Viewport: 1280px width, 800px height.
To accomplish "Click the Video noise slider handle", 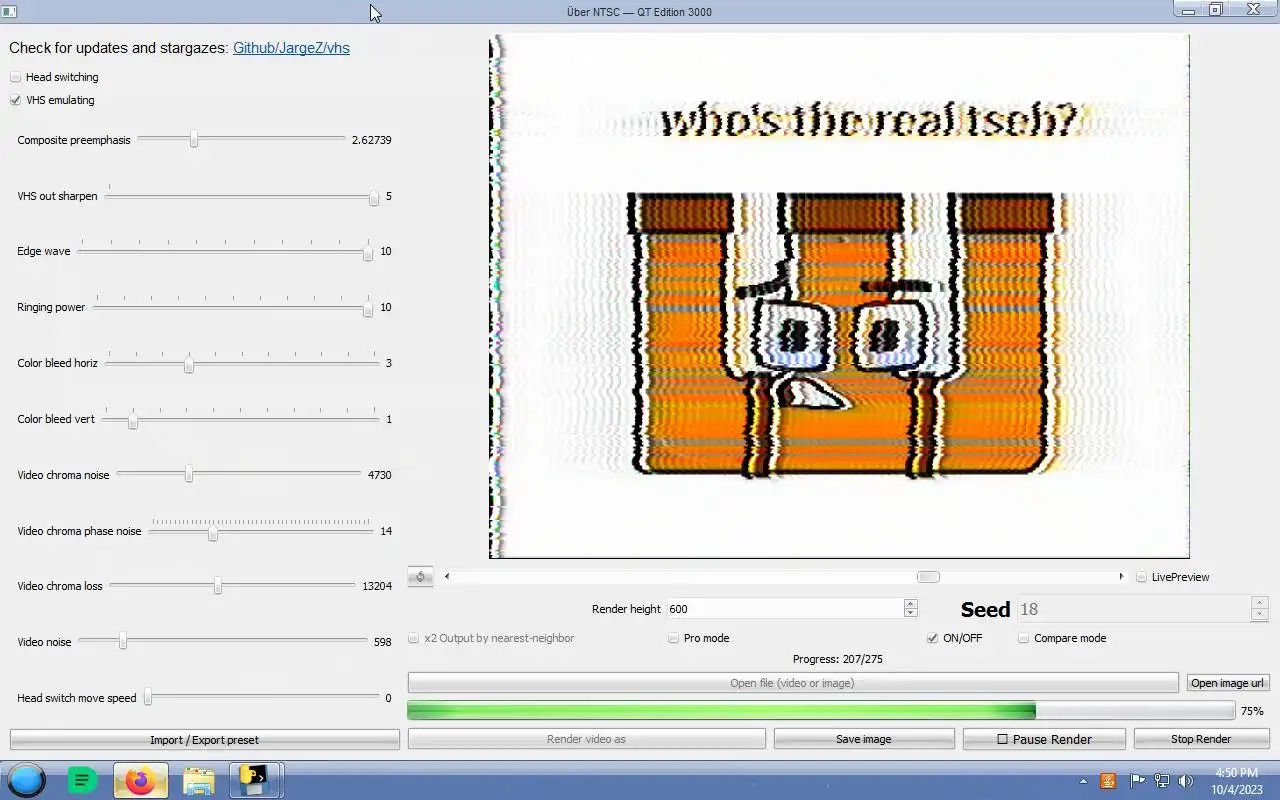I will (123, 641).
